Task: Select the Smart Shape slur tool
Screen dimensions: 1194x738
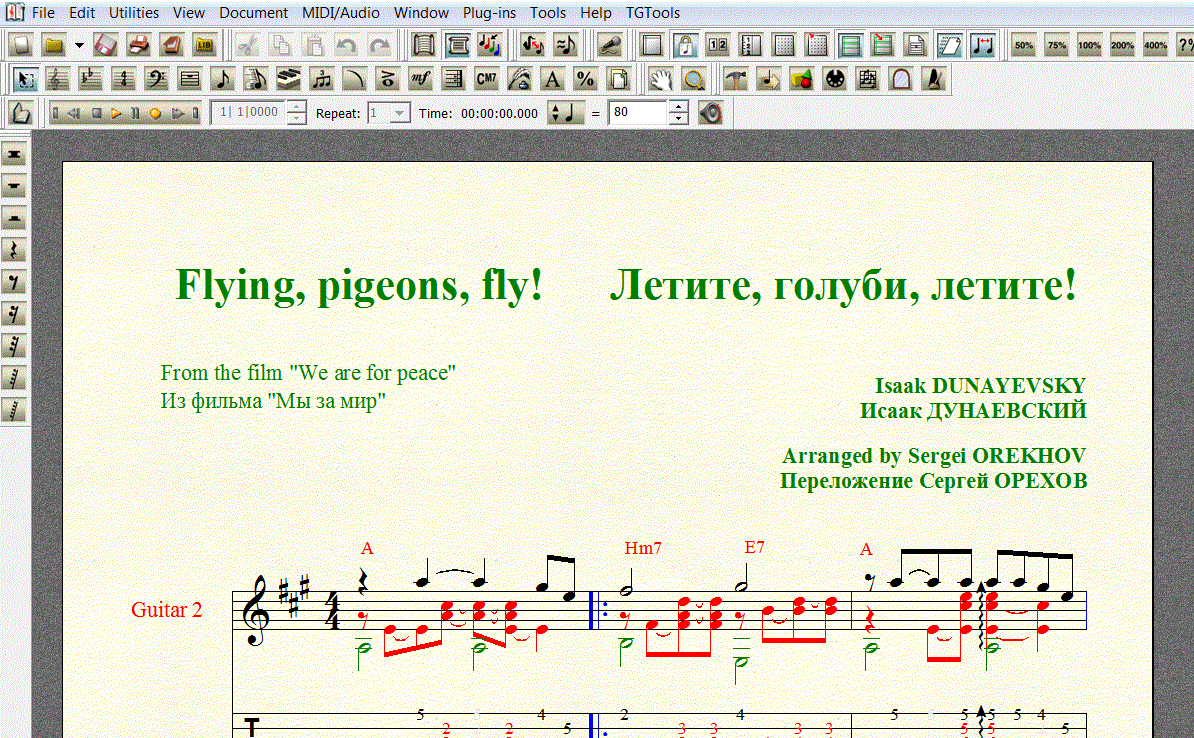Action: pos(354,79)
